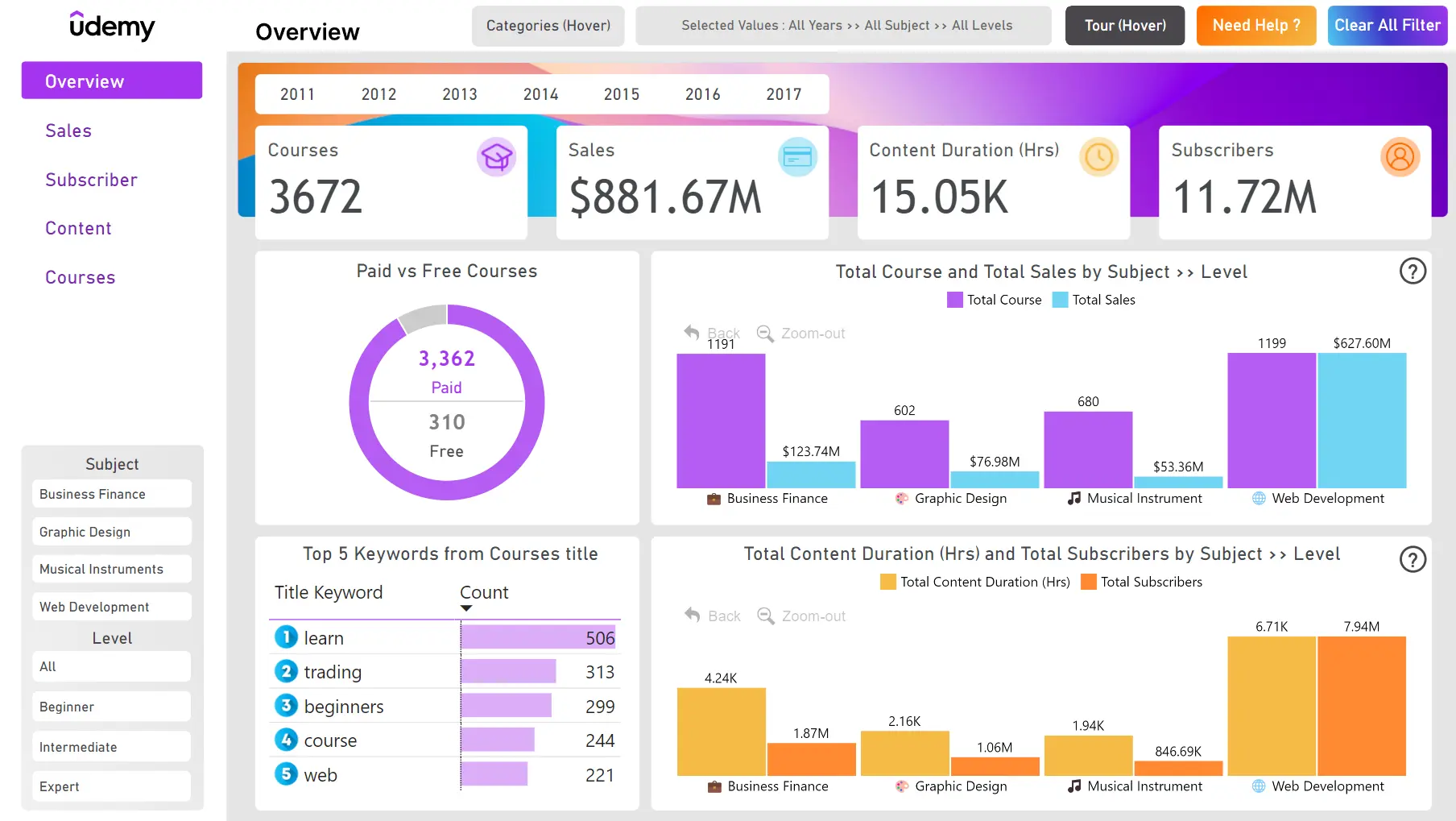This screenshot has height=821, width=1456.
Task: Toggle the Business Finance subject filter
Action: click(111, 494)
